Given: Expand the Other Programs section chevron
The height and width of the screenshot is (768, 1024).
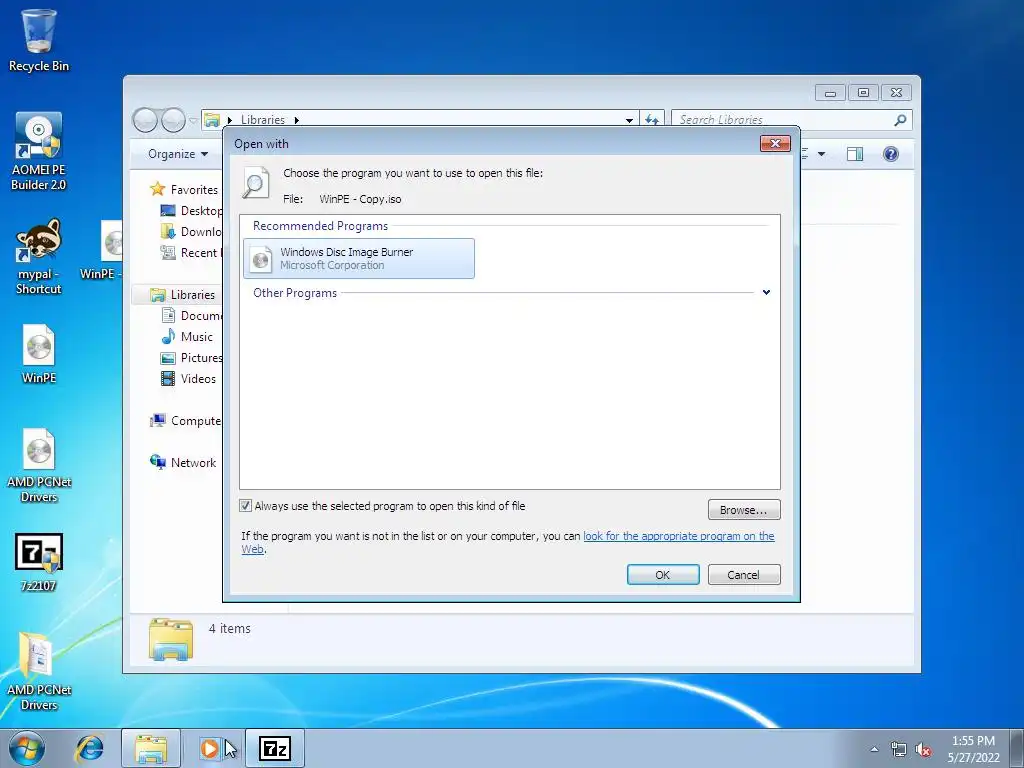Looking at the screenshot, I should (x=766, y=293).
